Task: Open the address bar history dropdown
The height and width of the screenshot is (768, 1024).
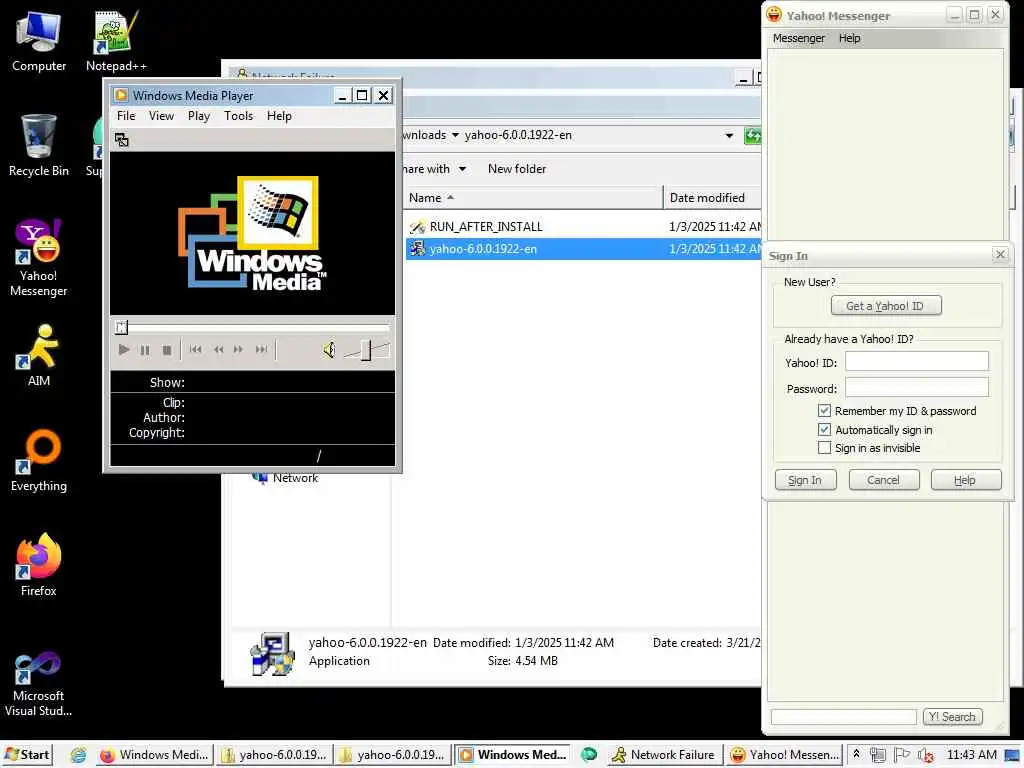Action: tap(729, 136)
